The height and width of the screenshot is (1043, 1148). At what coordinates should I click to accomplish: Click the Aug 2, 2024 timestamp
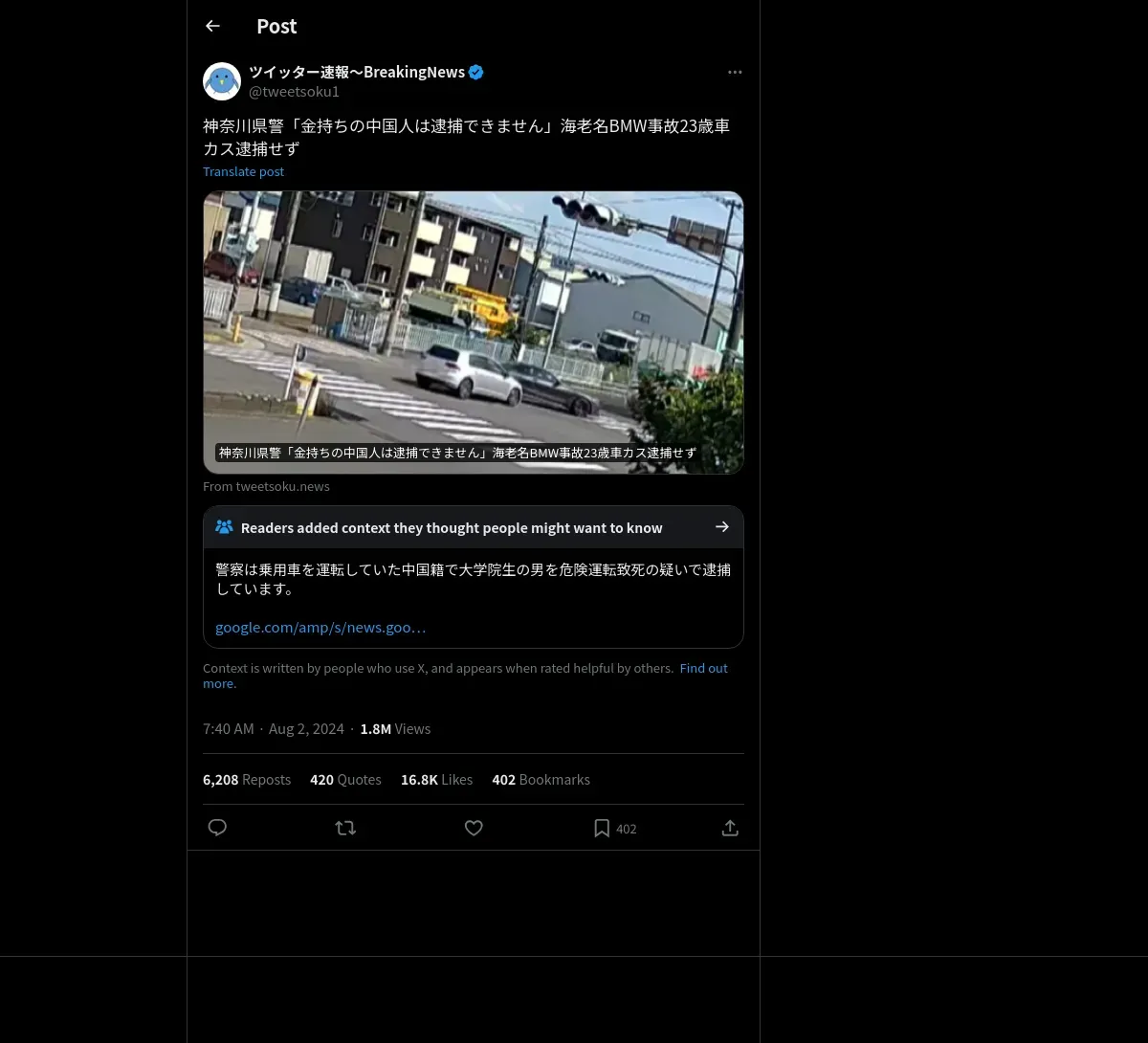click(x=306, y=729)
